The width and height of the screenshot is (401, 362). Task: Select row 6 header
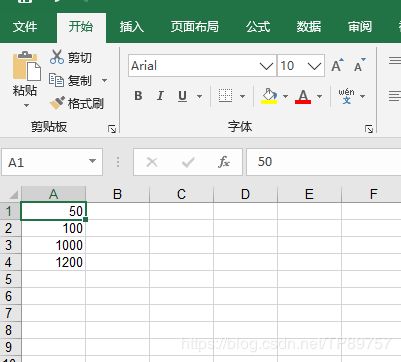[x=10, y=296]
